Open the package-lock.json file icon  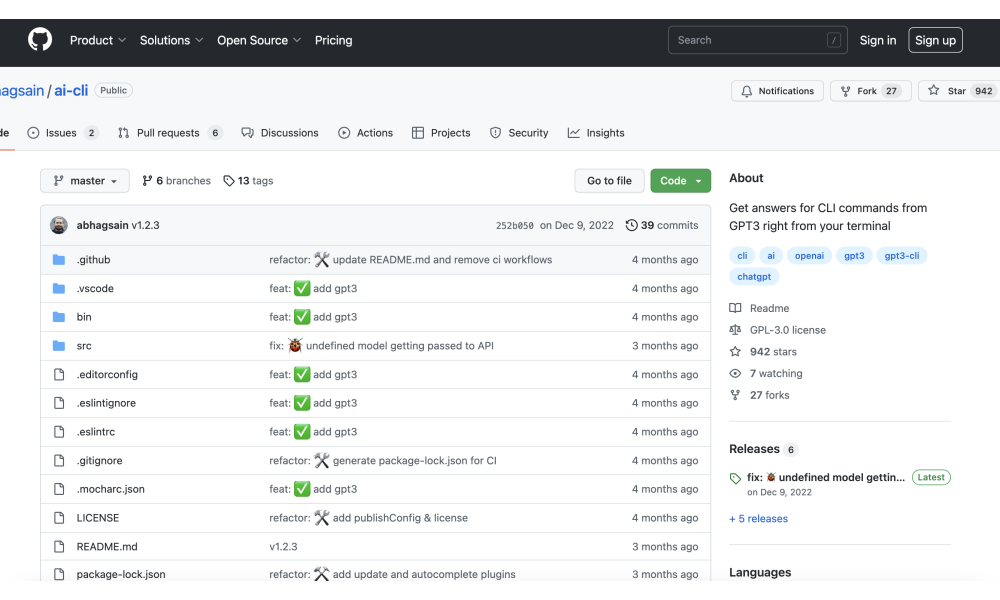[x=59, y=574]
